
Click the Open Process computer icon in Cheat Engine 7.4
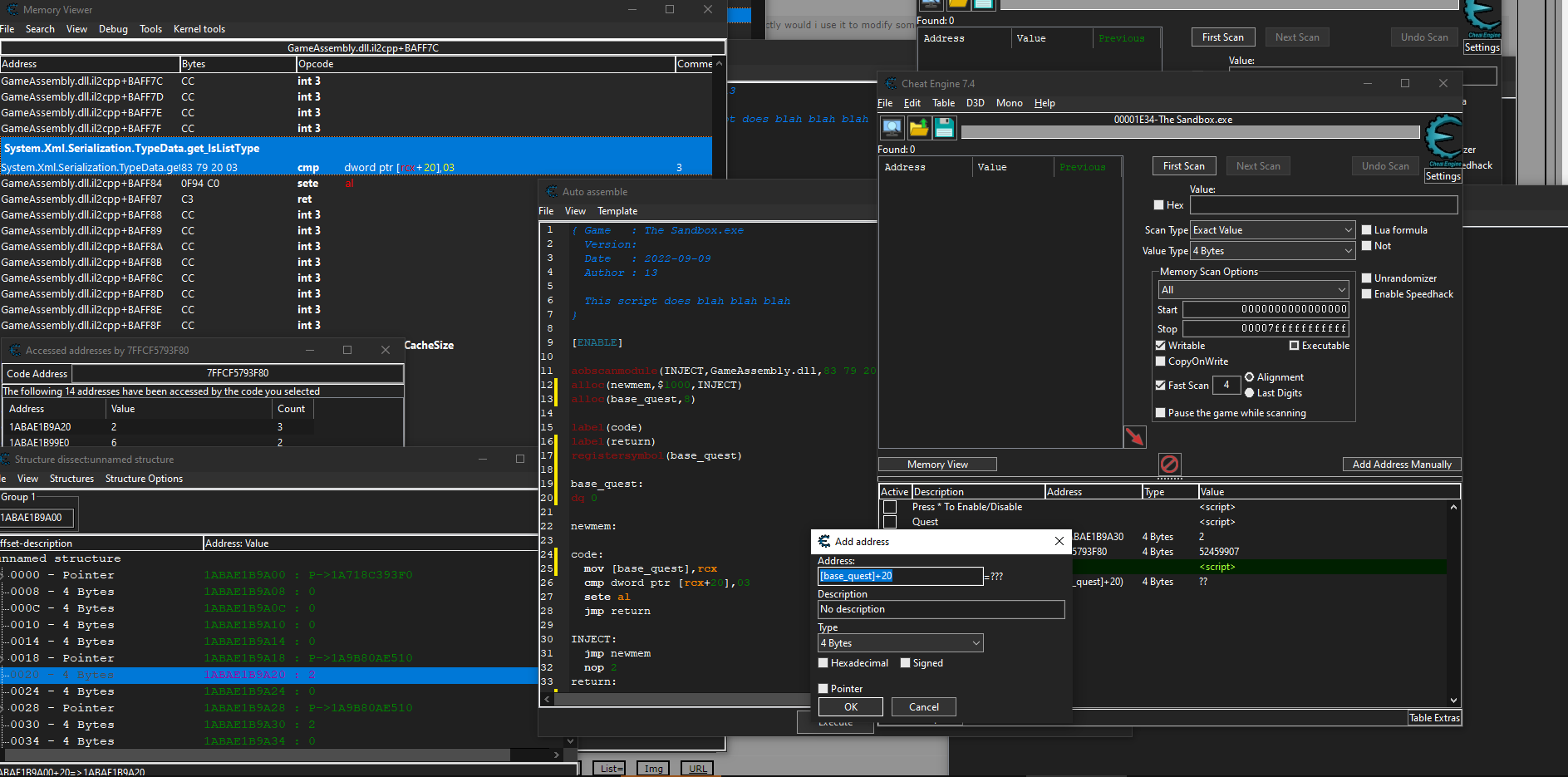[892, 129]
